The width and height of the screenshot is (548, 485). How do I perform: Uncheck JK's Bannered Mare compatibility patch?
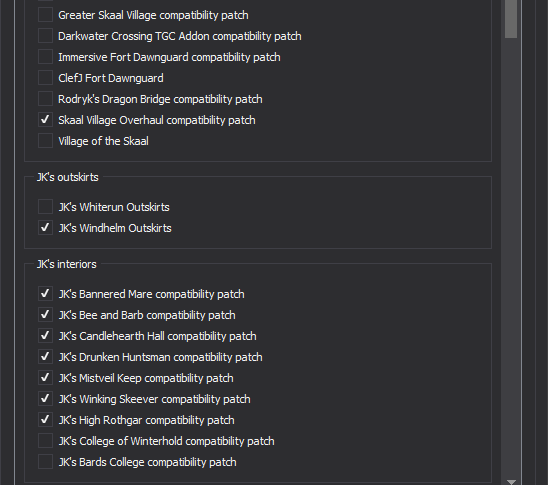45,294
